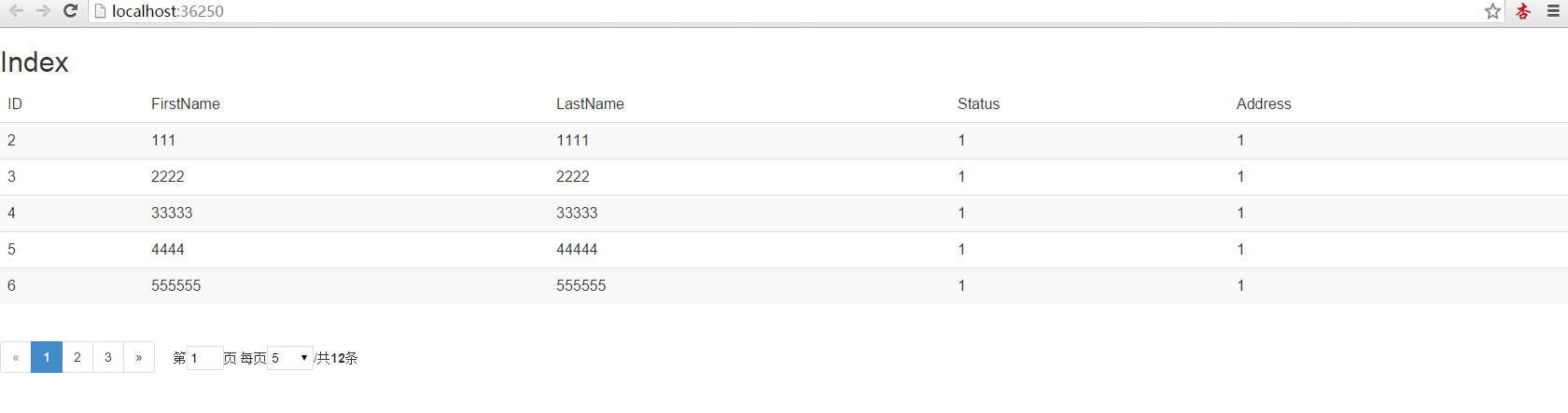Screen dimensions: 1568x413
Task: Click the page icon beside localhost URL
Action: point(101,11)
